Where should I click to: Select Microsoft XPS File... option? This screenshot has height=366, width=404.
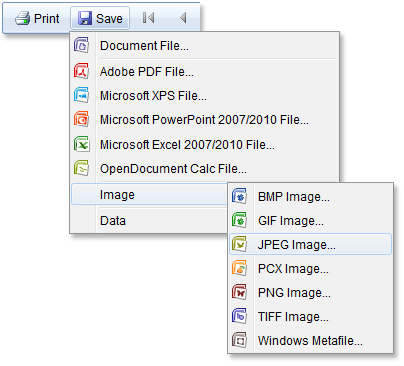[x=153, y=96]
